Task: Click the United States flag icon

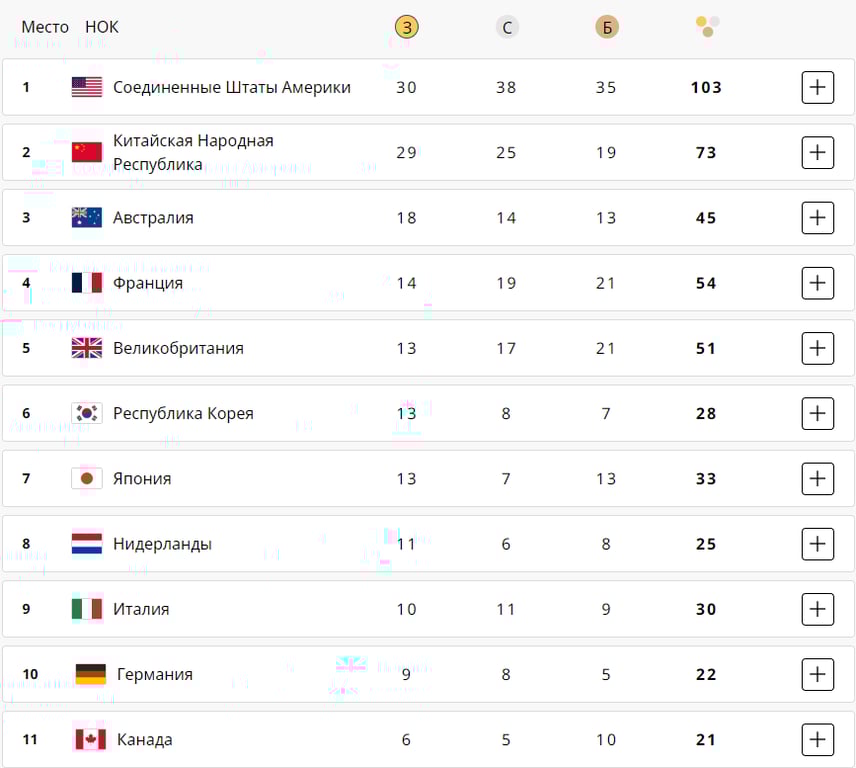Action: pos(87,87)
